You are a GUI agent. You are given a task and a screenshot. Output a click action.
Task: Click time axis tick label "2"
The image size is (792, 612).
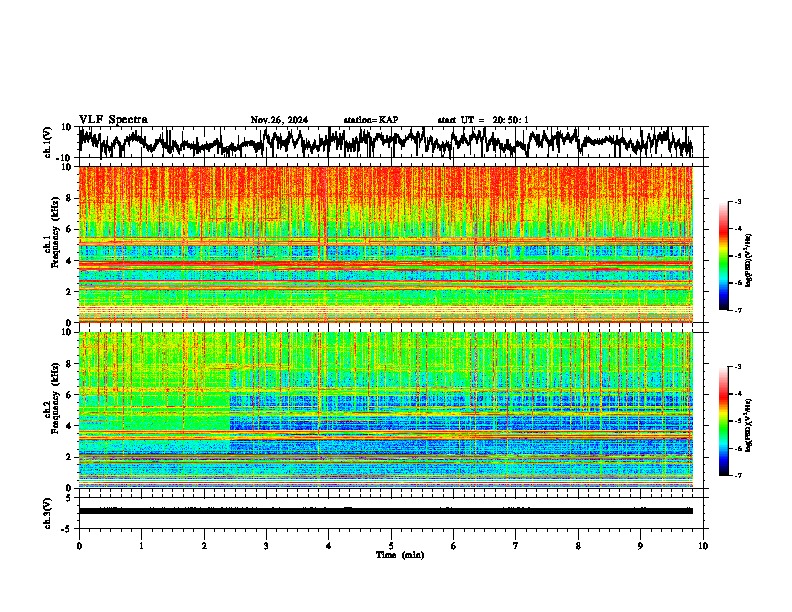coord(204,546)
